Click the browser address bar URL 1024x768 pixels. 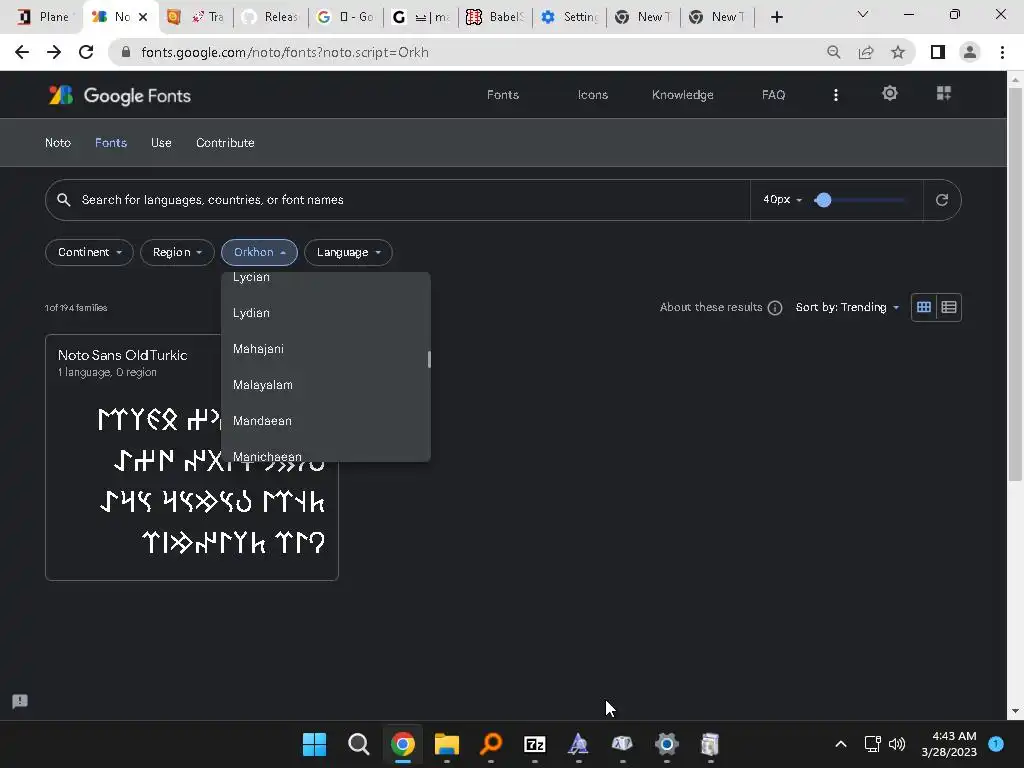pyautogui.click(x=285, y=52)
